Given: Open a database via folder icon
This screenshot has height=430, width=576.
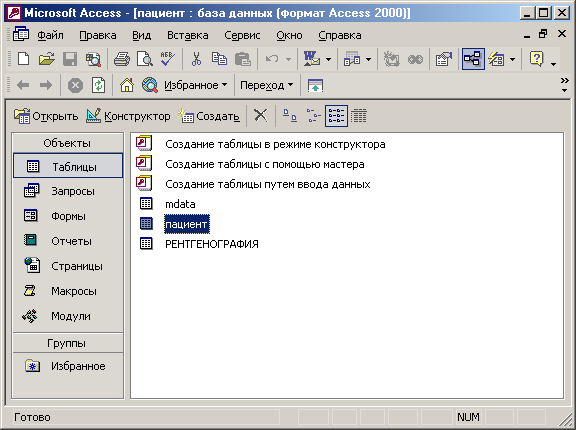Looking at the screenshot, I should pos(47,59).
